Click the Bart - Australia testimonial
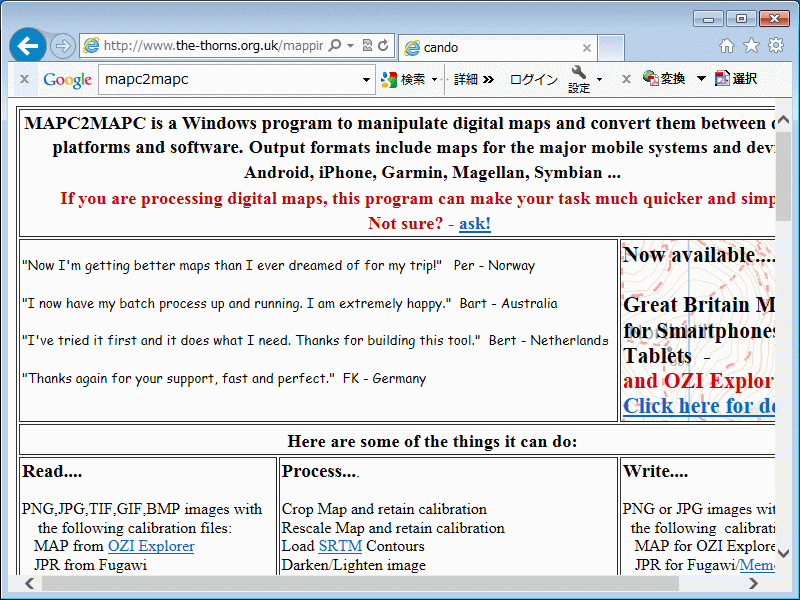The width and height of the screenshot is (800, 600). click(290, 304)
